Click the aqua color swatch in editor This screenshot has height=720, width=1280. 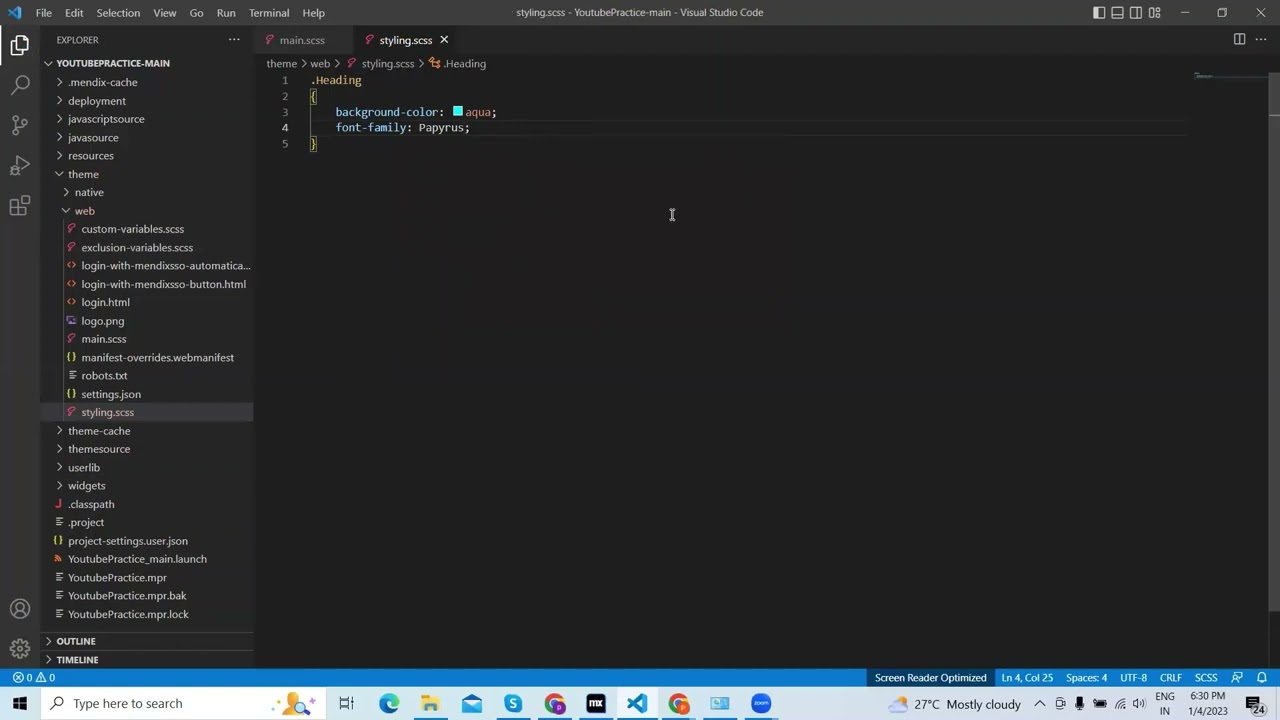[457, 112]
